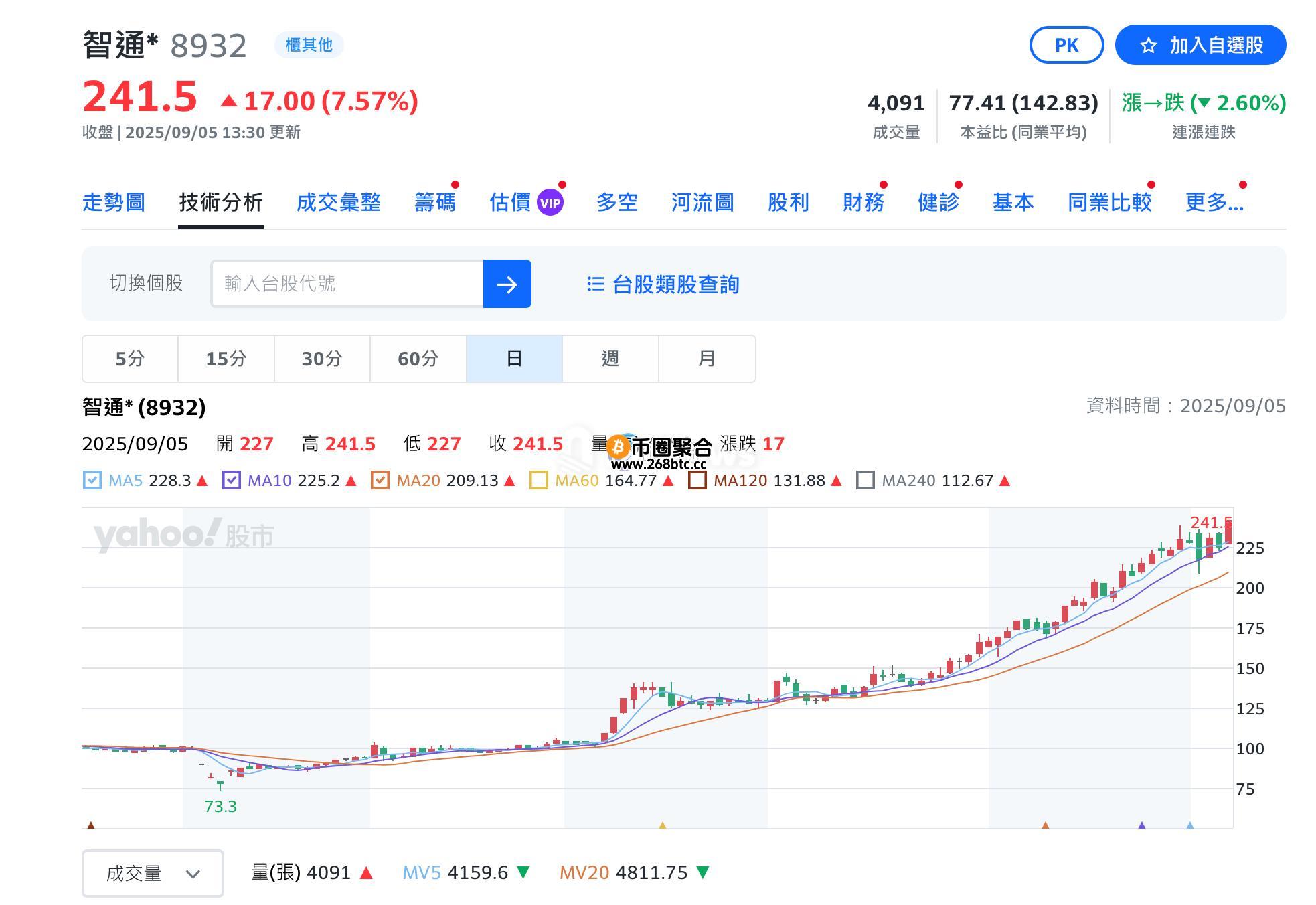Screen dimensions: 1316x905
Task: Add stock with 加入自選股 button
Action: 1200,45
